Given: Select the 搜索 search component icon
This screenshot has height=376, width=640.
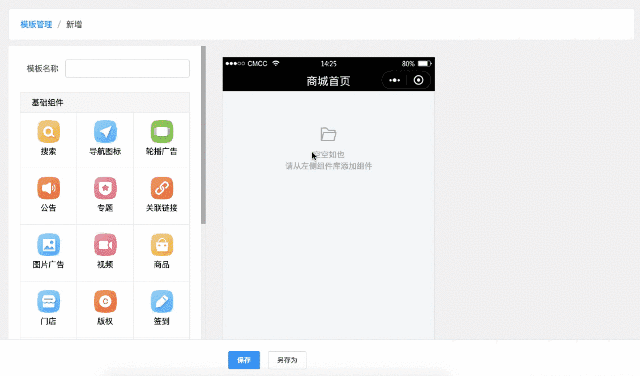Looking at the screenshot, I should (x=49, y=131).
